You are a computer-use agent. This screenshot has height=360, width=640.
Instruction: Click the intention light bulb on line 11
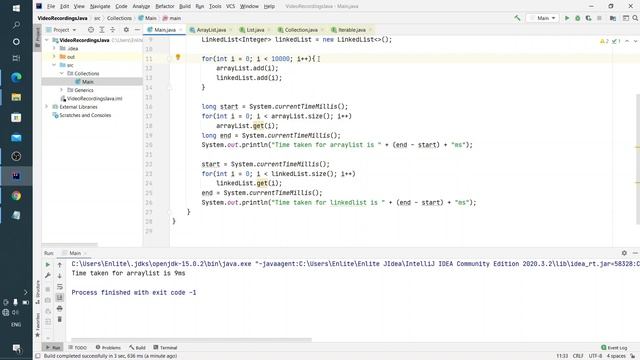[x=178, y=57]
